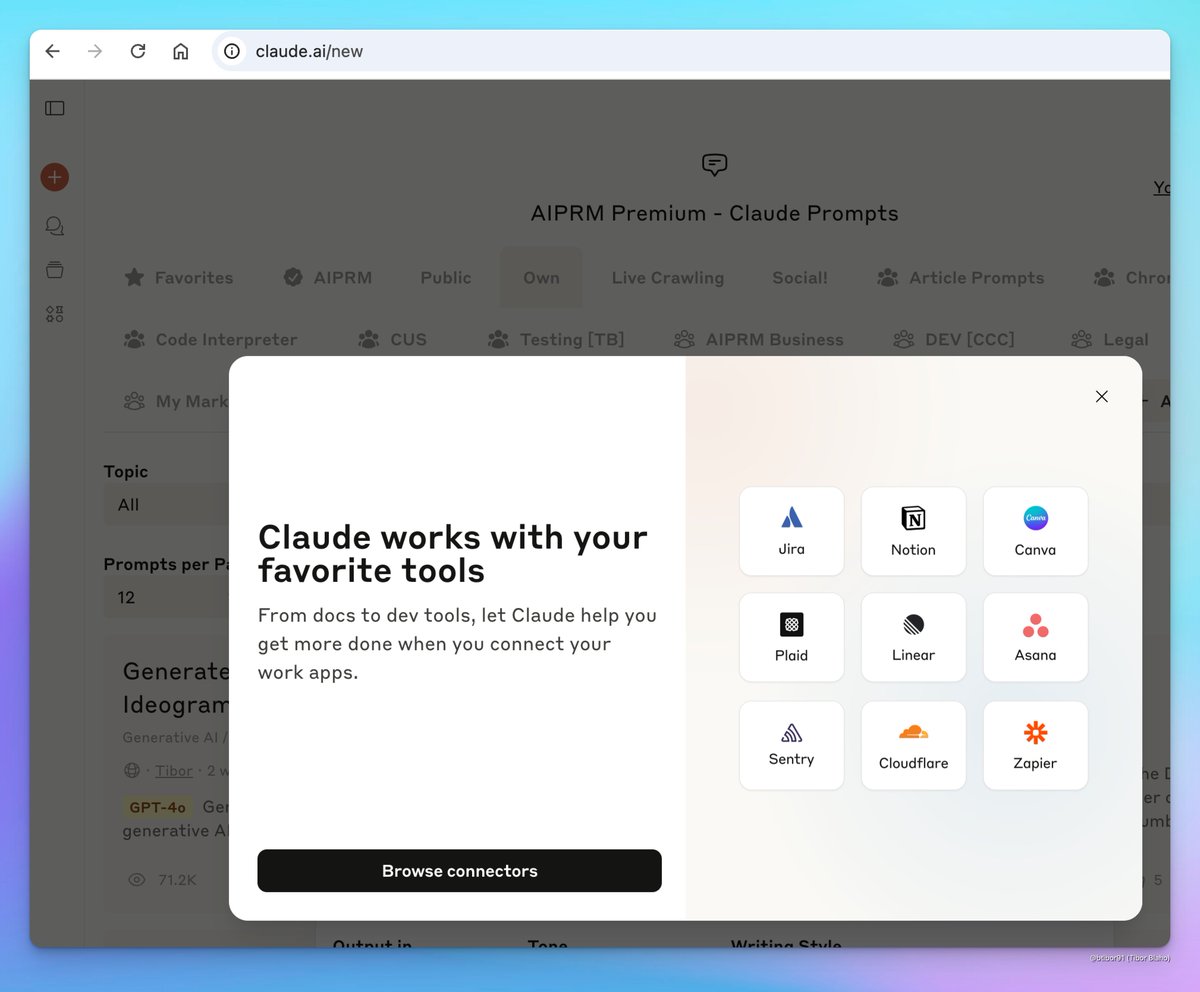The image size is (1200, 992).
Task: Pick the Sentry connector tile
Action: tap(792, 745)
